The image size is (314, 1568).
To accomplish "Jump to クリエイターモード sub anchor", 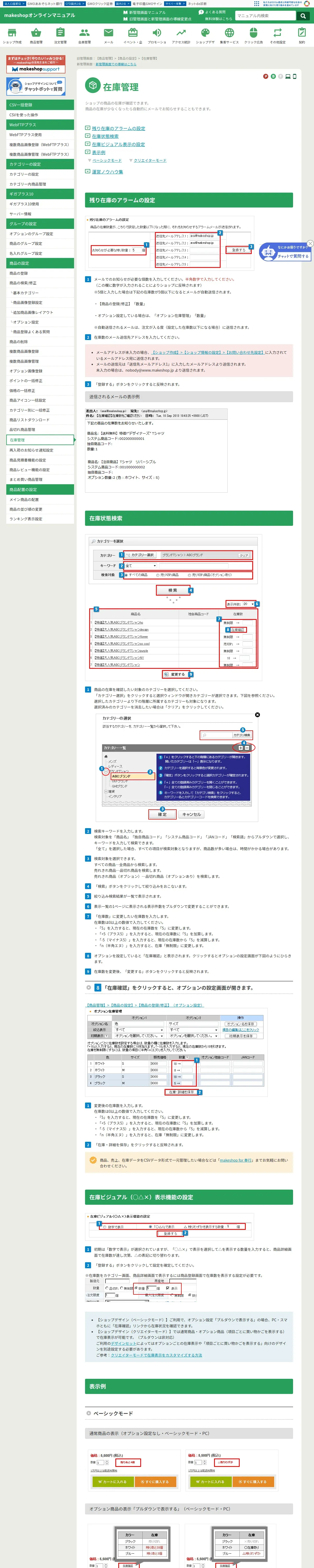I will click(150, 161).
